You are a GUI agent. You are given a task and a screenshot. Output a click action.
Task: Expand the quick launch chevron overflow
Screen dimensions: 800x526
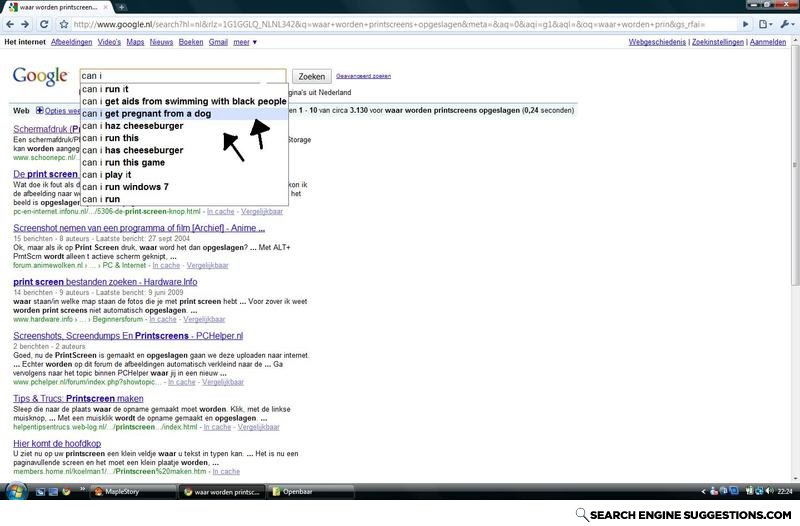(82, 490)
